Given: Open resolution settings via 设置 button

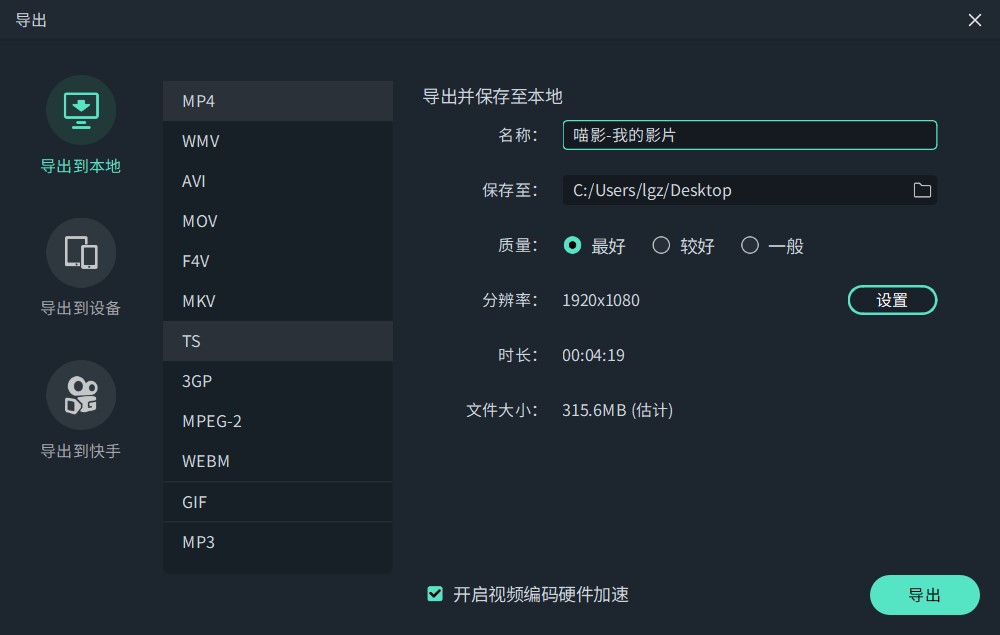Looking at the screenshot, I should click(x=892, y=299).
